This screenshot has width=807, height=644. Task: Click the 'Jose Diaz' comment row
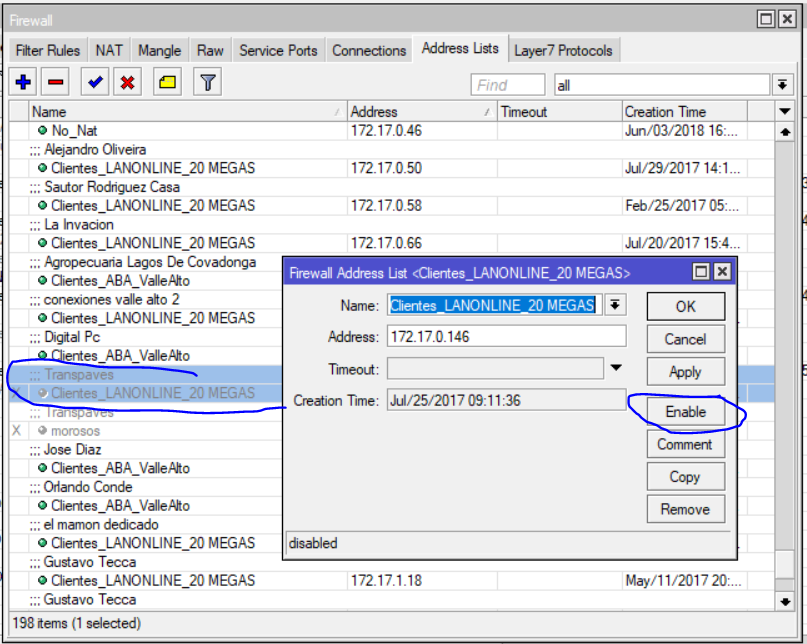pyautogui.click(x=147, y=449)
